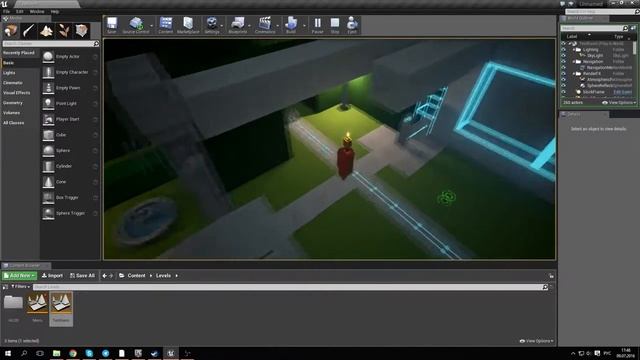
Task: Select the Lights category tab
Action: pos(9,73)
